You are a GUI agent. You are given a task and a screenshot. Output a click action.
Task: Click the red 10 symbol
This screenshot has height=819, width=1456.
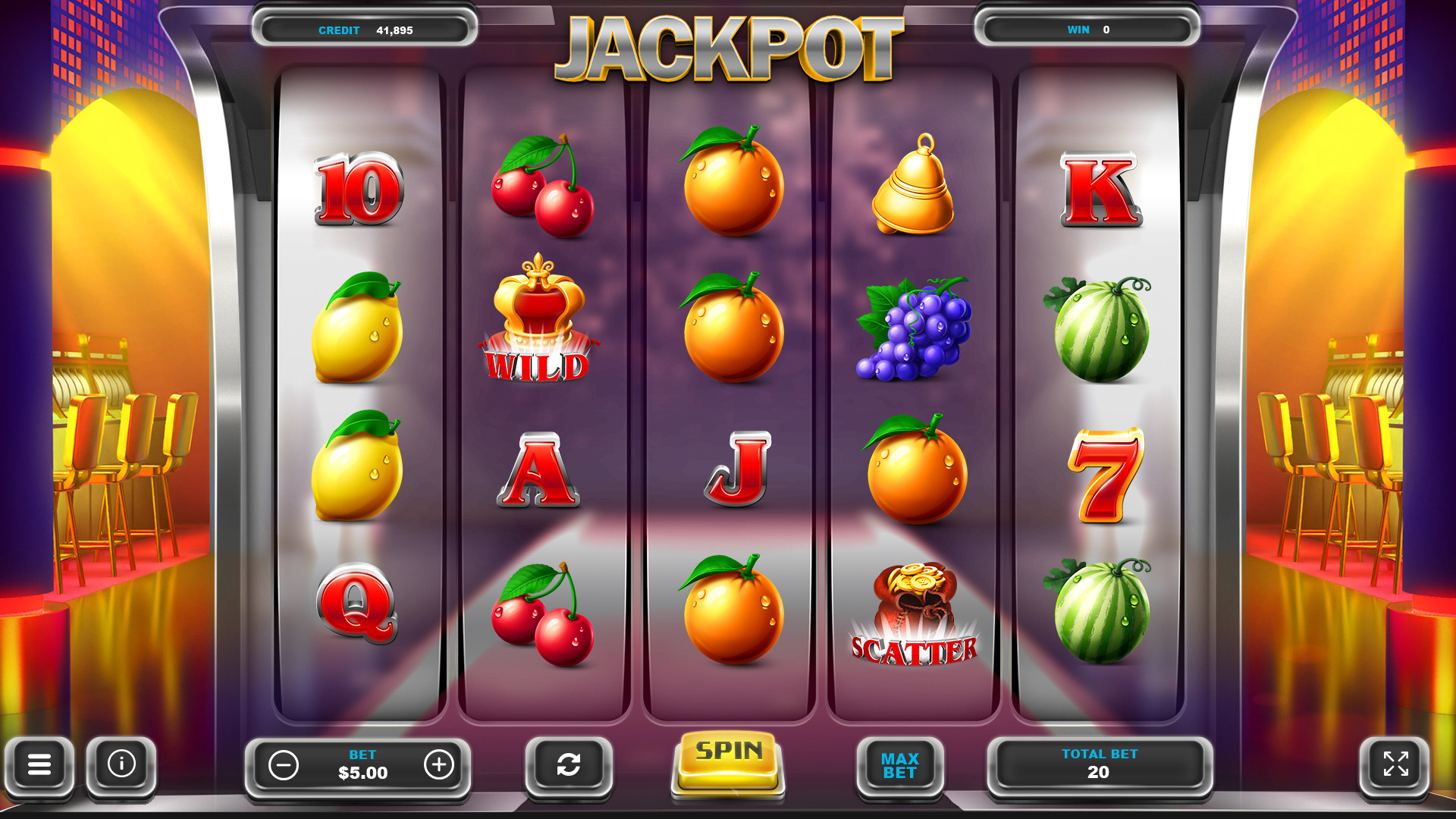(x=359, y=189)
